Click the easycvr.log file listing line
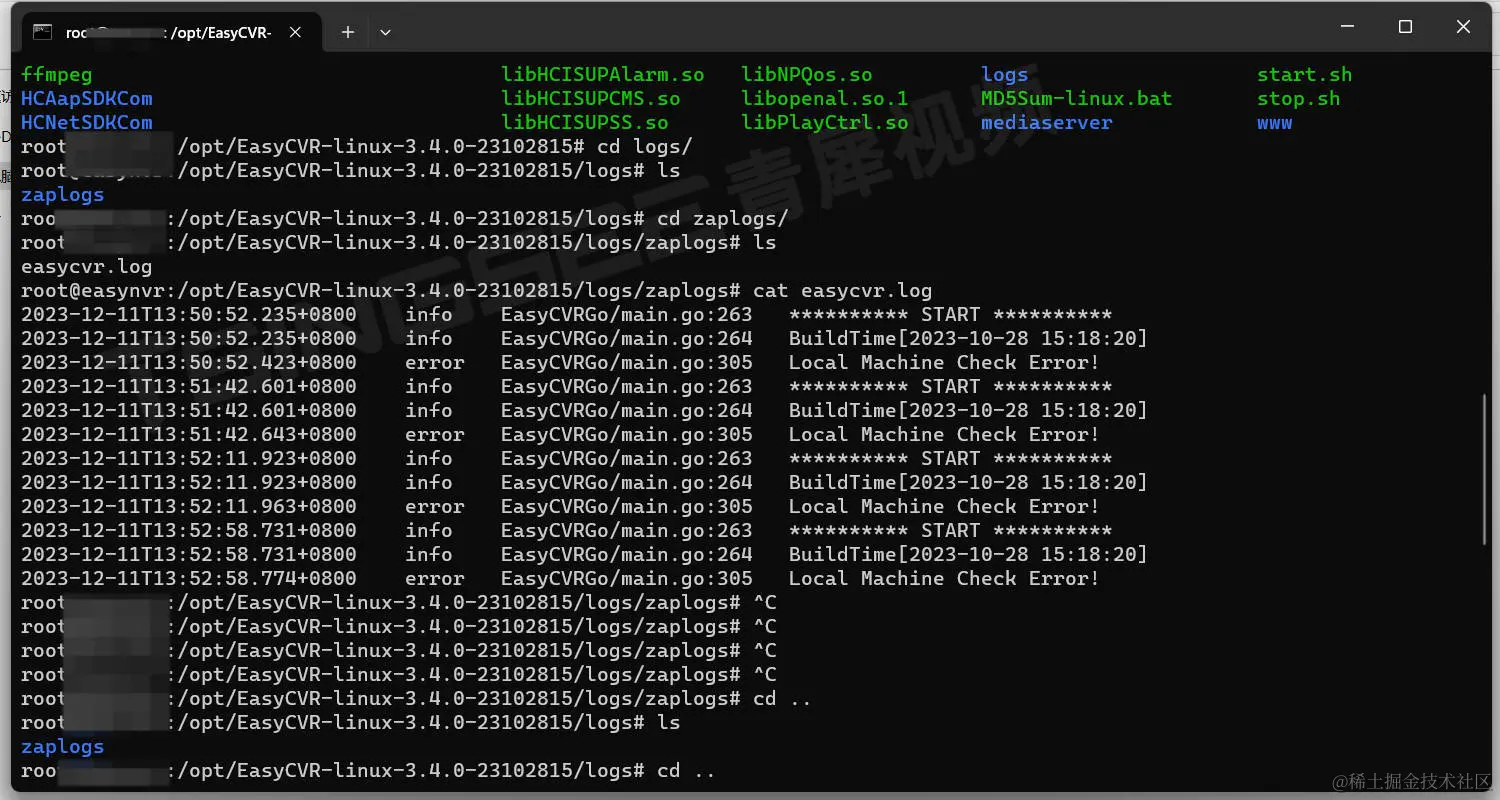 [87, 267]
